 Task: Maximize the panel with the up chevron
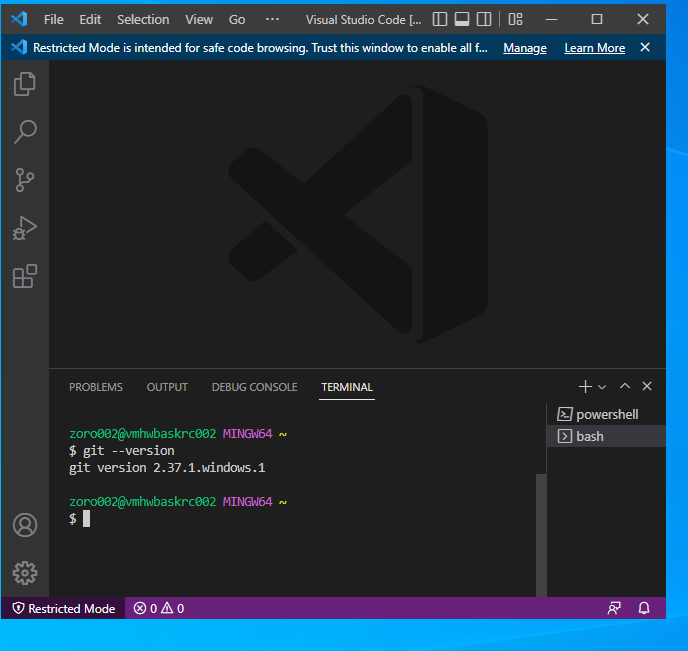625,386
